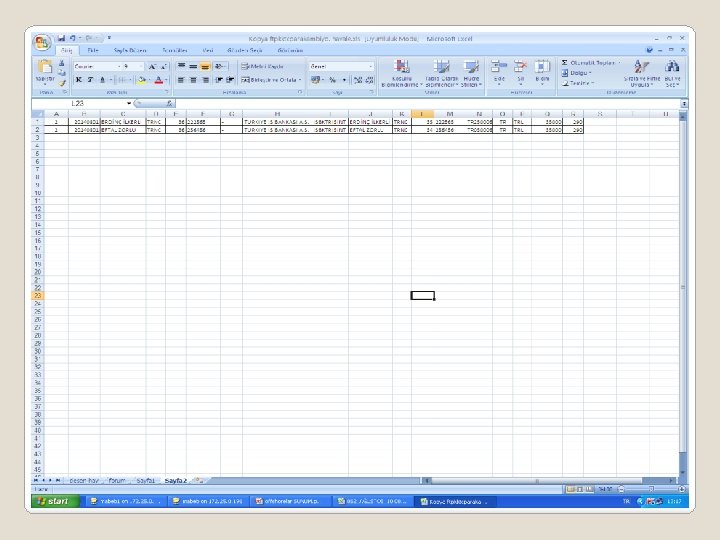Click the Windows start button

point(56,501)
